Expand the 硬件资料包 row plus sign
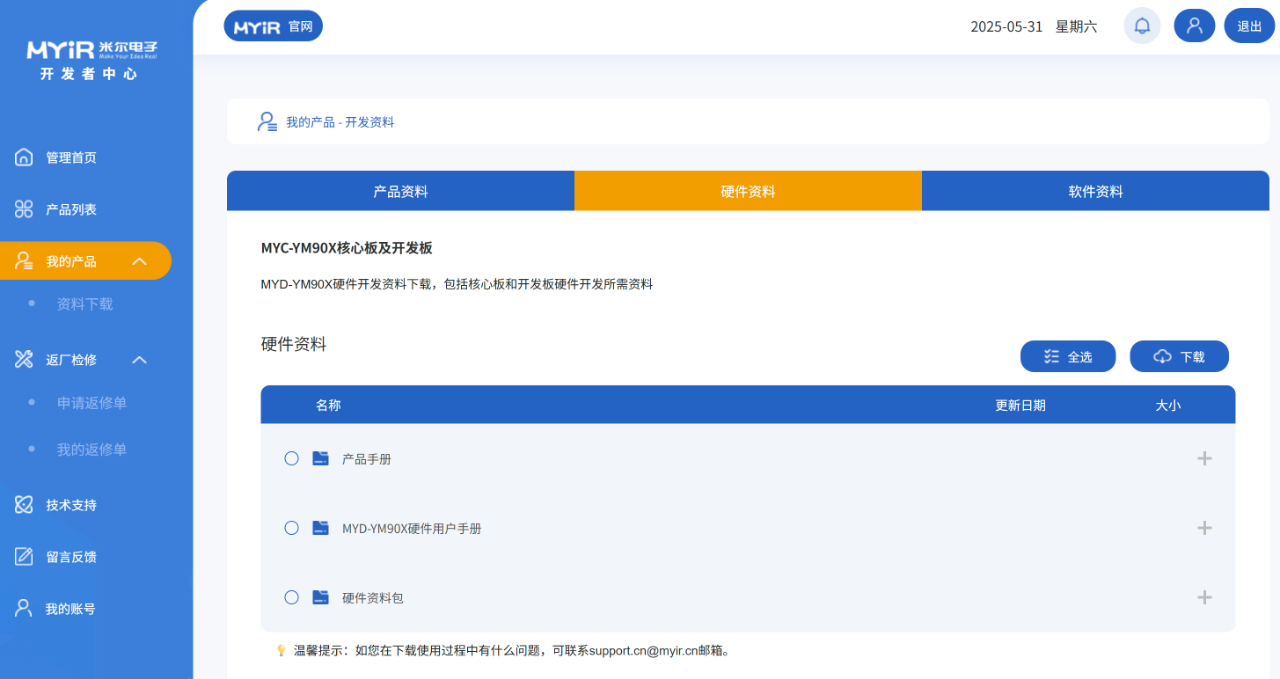The image size is (1280, 679). click(1204, 597)
